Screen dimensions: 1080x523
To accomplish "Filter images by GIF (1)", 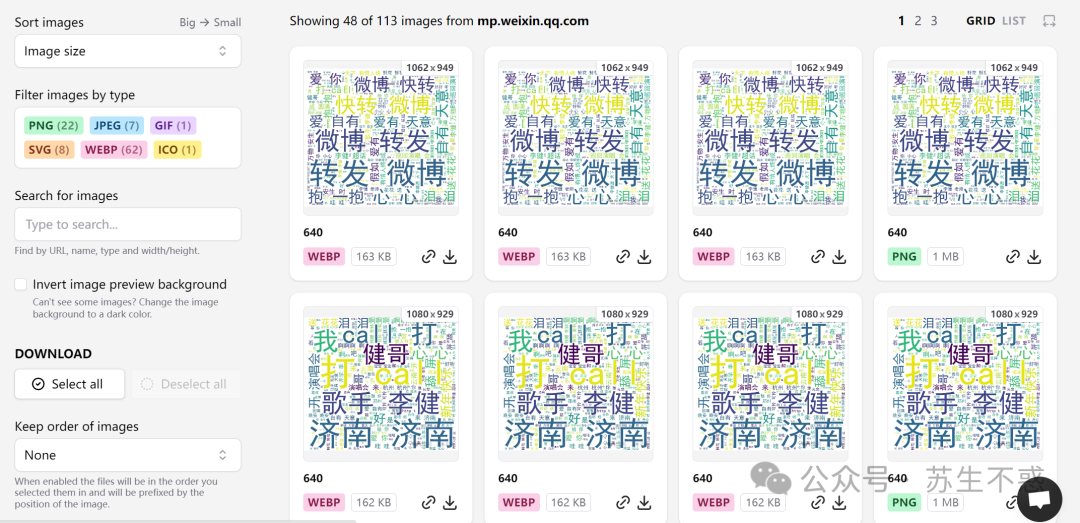I will pos(173,125).
